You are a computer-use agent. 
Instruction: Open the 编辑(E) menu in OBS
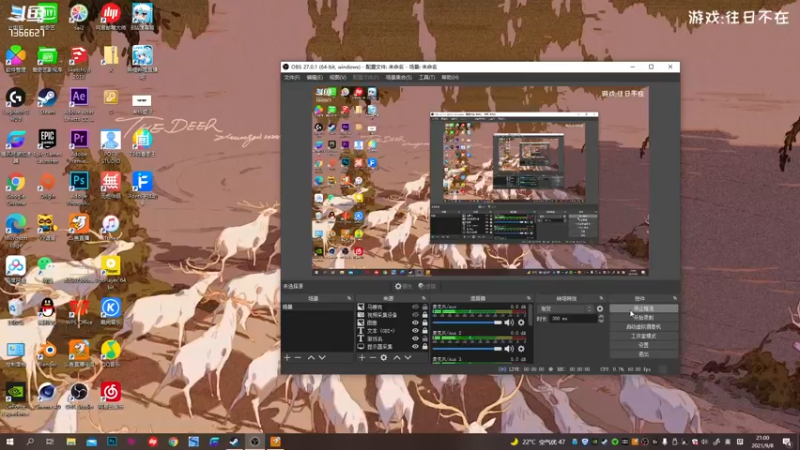tap(314, 78)
